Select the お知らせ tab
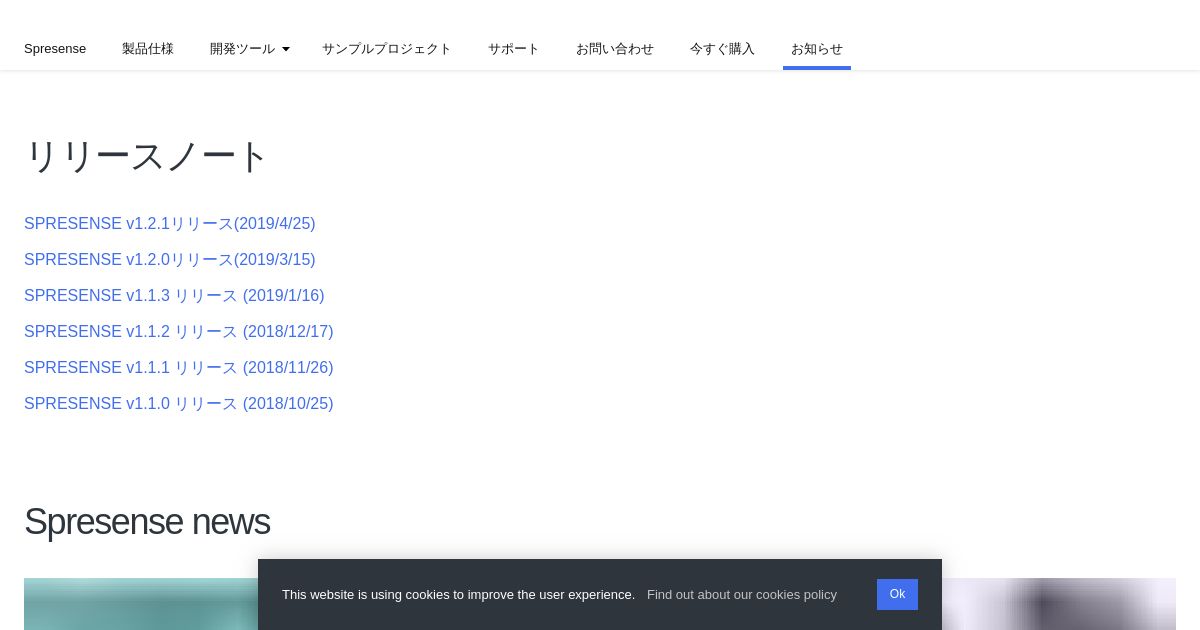 817,49
